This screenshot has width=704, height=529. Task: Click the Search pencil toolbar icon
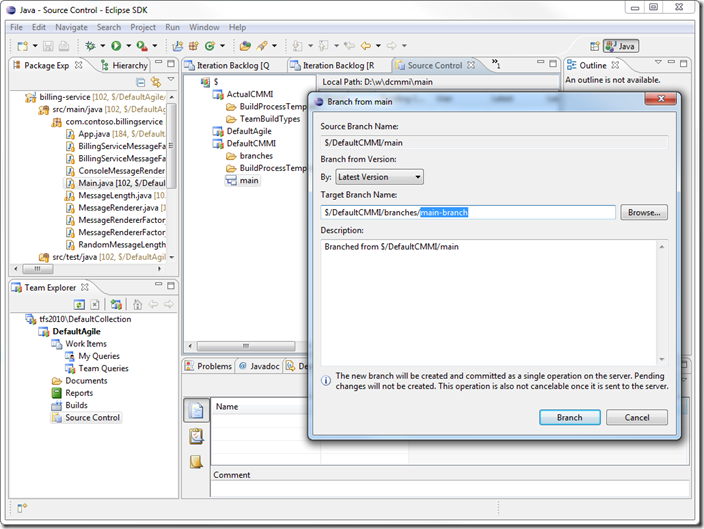coord(262,46)
